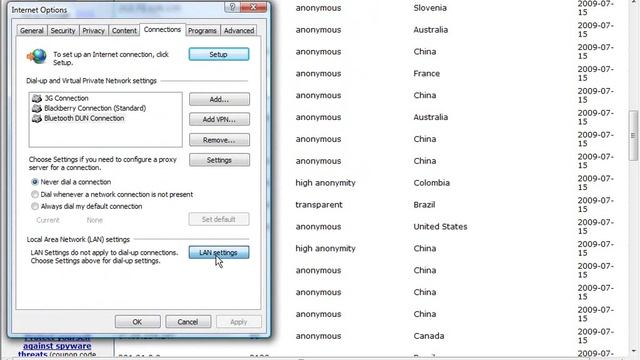The width and height of the screenshot is (640, 360).
Task: Click the disabled Set default button
Action: pos(219,219)
